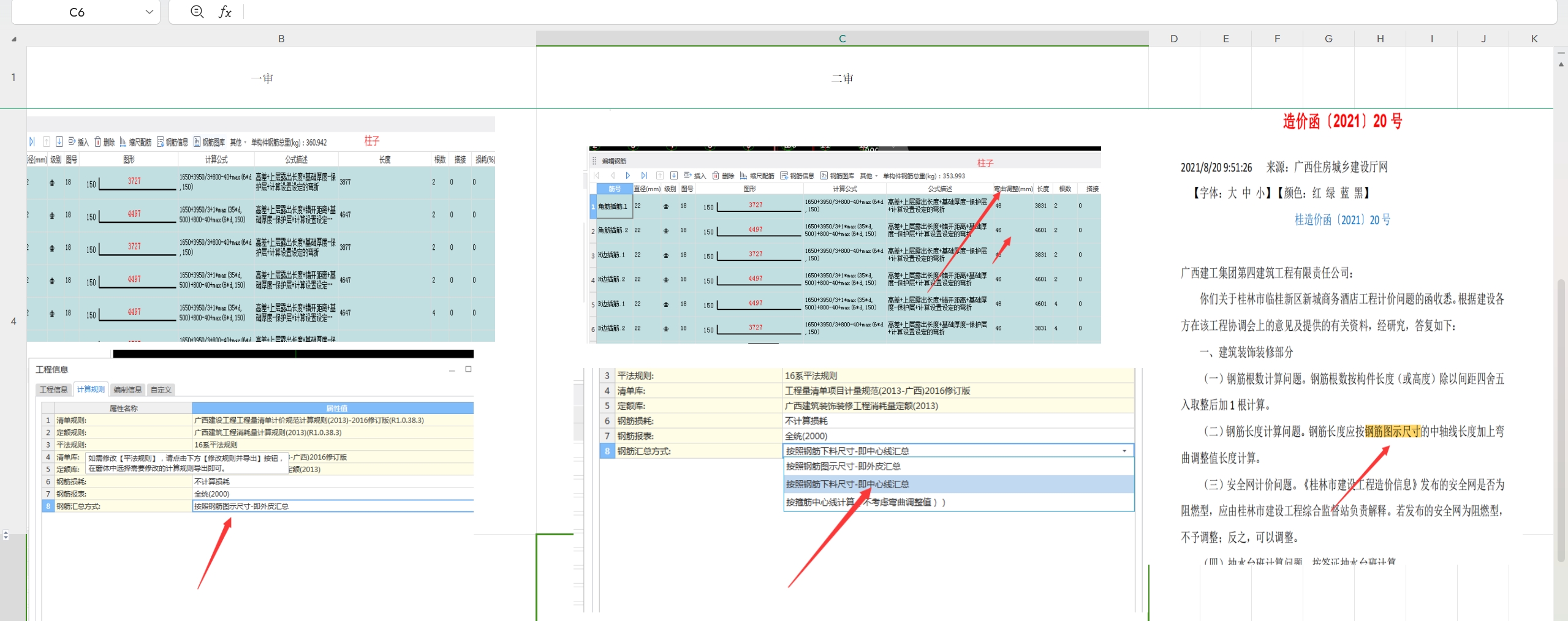Click 插入 in the 一审 rebar toolbar
Image resolution: width=1568 pixels, height=621 pixels.
click(78, 142)
